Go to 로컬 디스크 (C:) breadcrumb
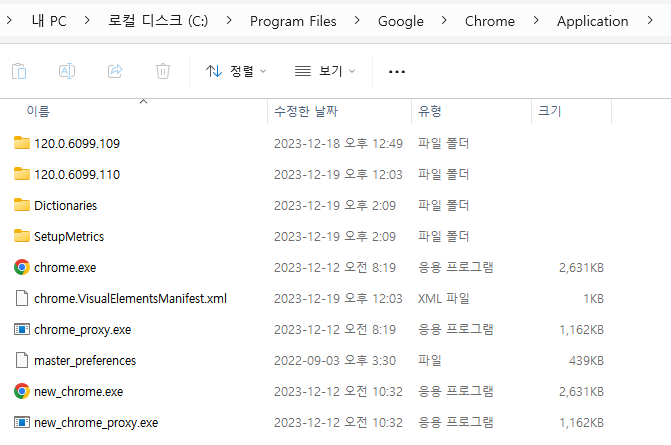671x445 pixels. pos(158,21)
